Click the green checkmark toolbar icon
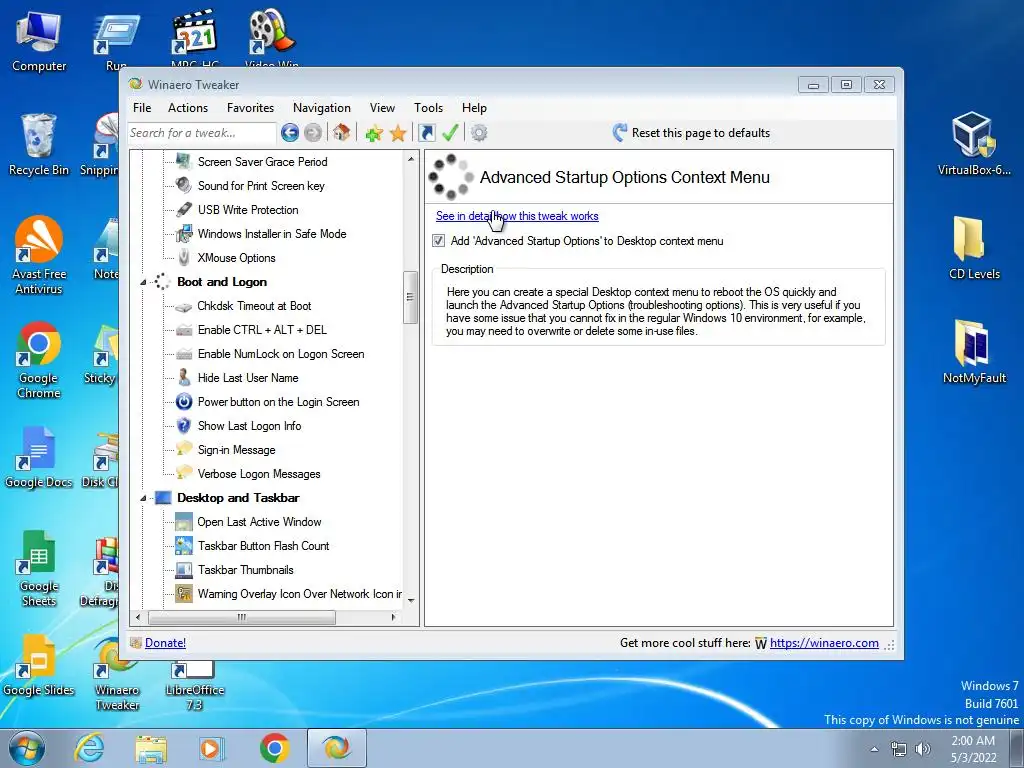Image resolution: width=1024 pixels, height=768 pixels. (450, 133)
